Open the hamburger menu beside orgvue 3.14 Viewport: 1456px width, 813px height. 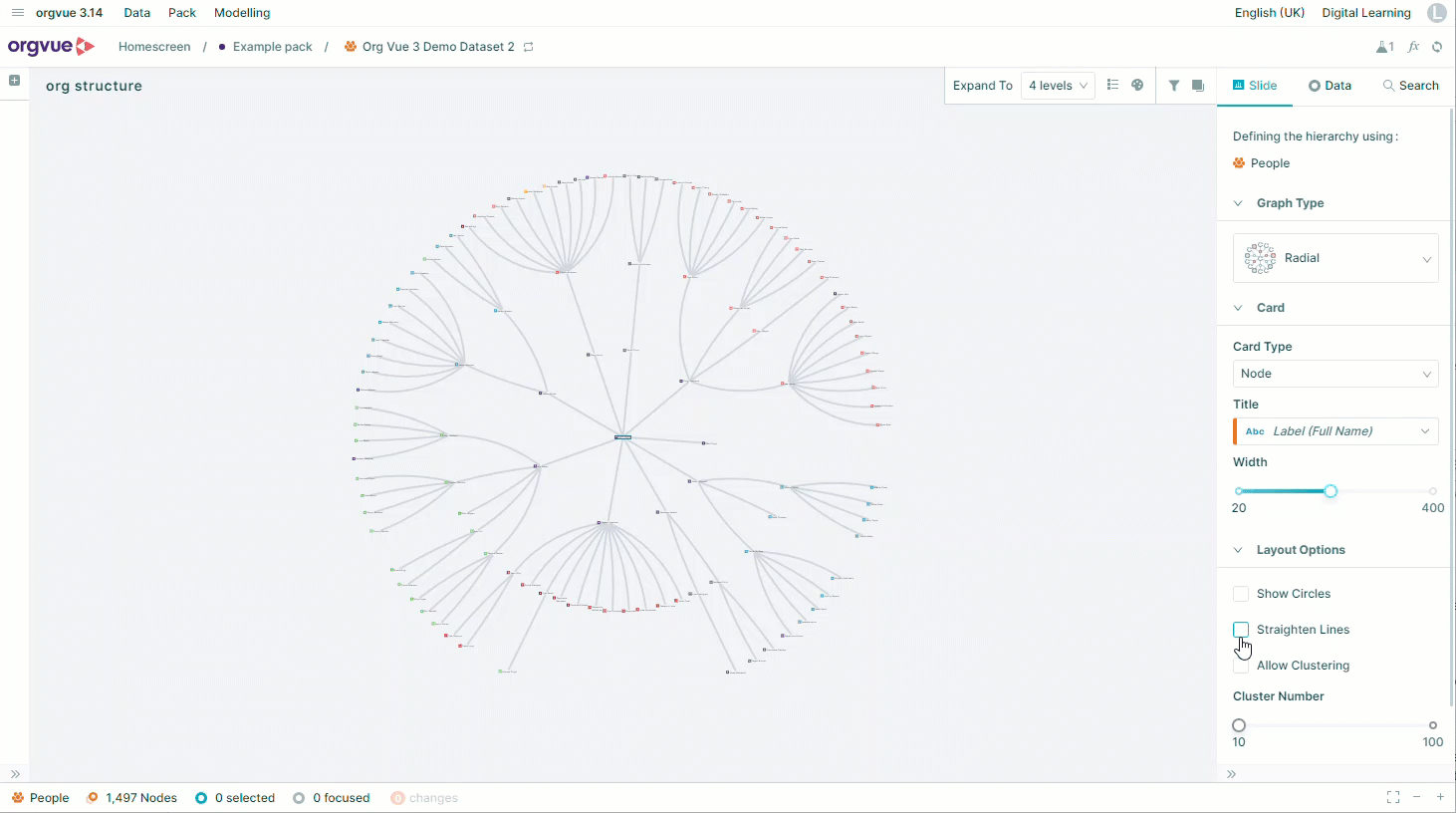[17, 13]
